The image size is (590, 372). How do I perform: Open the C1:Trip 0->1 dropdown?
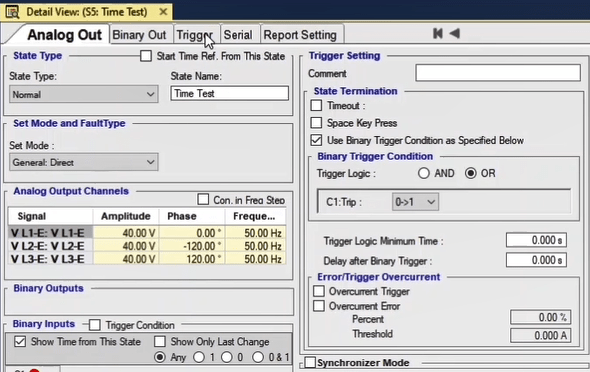pyautogui.click(x=415, y=202)
